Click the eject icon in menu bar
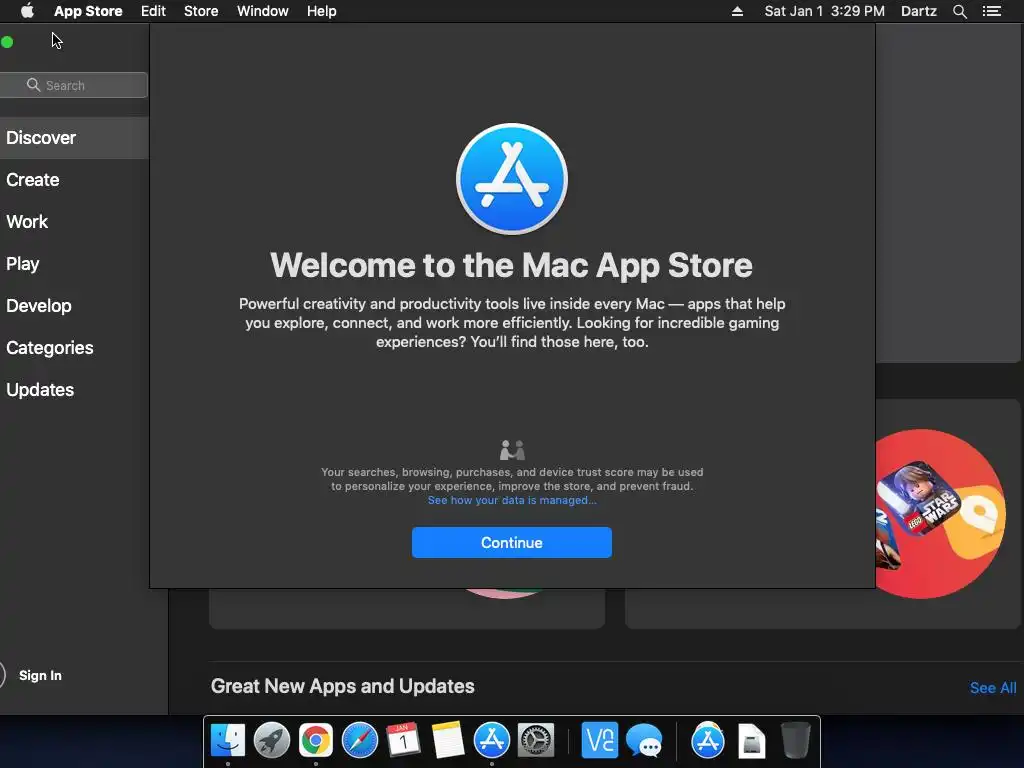The height and width of the screenshot is (768, 1024). (737, 11)
